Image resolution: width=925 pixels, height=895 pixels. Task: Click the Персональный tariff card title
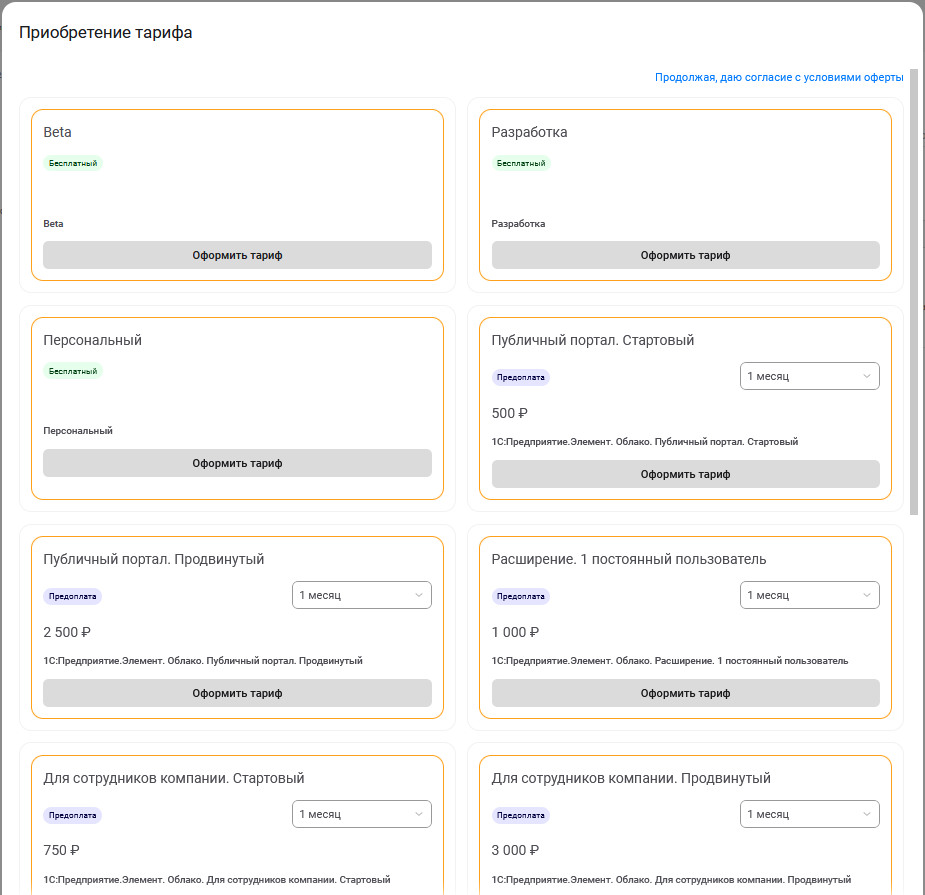coord(92,340)
